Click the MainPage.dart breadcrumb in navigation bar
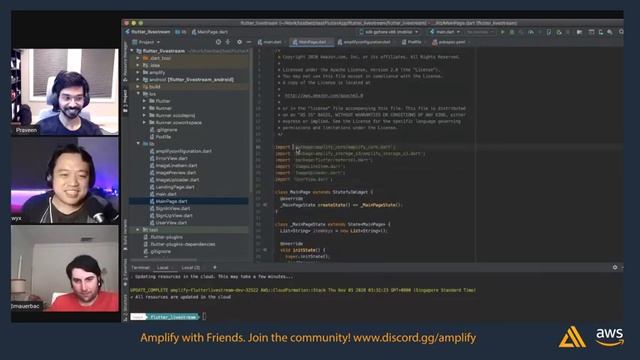Screen dimensions: 640x360 [210, 32]
